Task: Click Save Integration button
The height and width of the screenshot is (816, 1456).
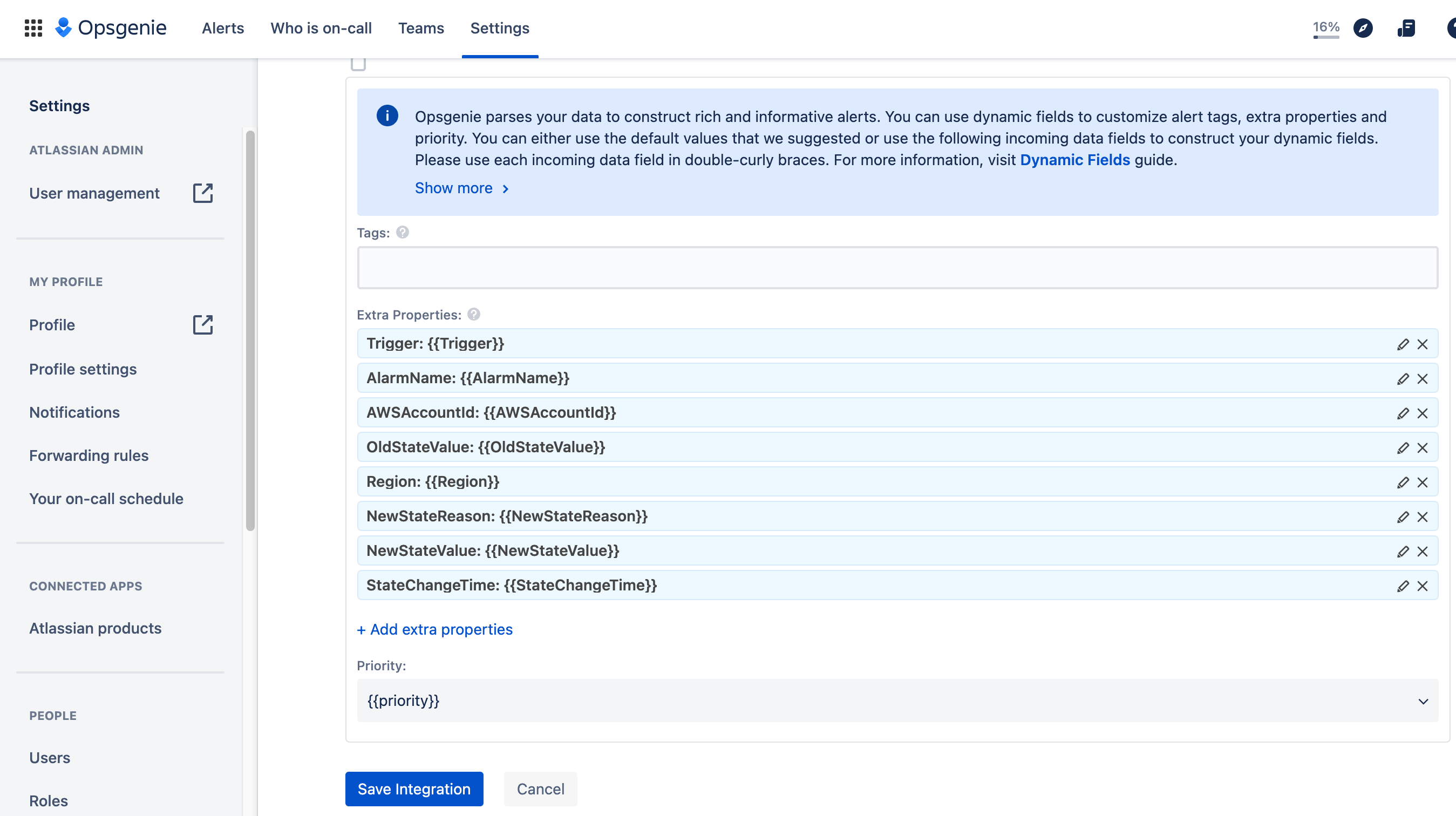Action: 414,789
